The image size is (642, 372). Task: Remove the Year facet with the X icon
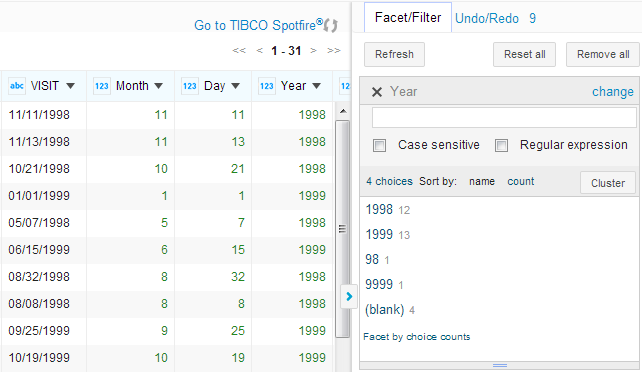377,92
